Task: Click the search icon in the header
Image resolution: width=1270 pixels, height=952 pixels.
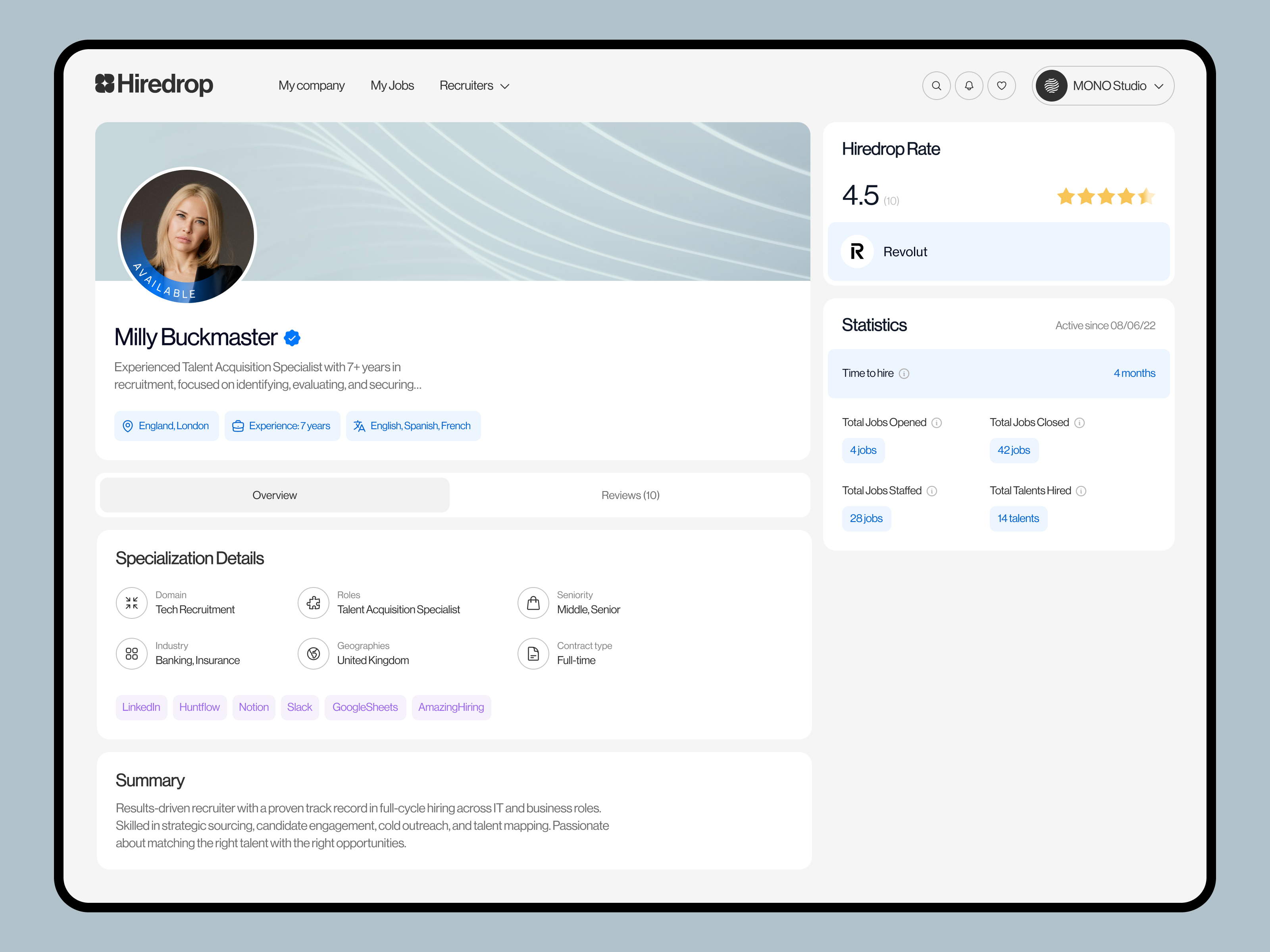Action: pos(936,85)
